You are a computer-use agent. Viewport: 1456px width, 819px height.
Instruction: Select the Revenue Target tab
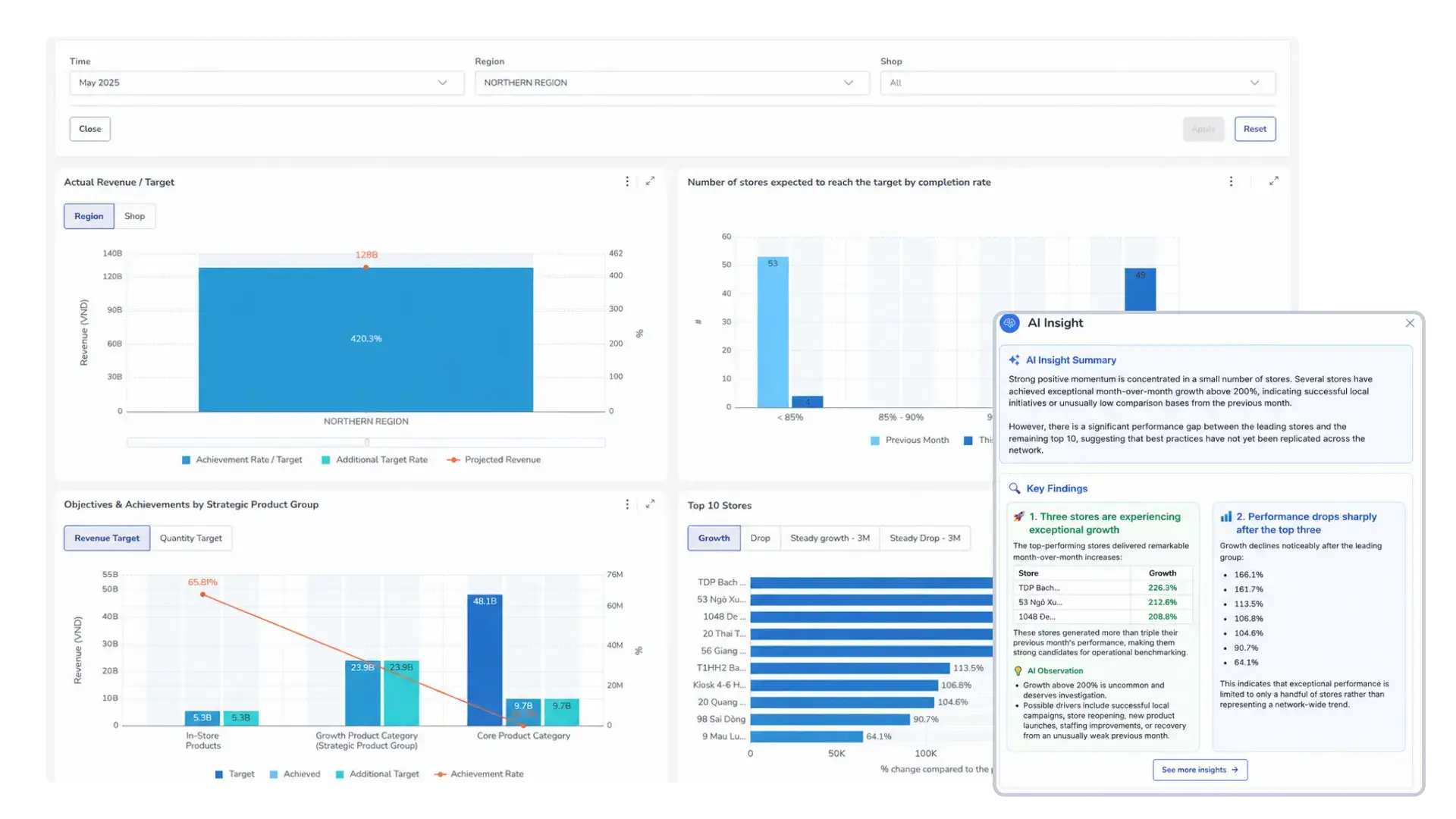107,538
